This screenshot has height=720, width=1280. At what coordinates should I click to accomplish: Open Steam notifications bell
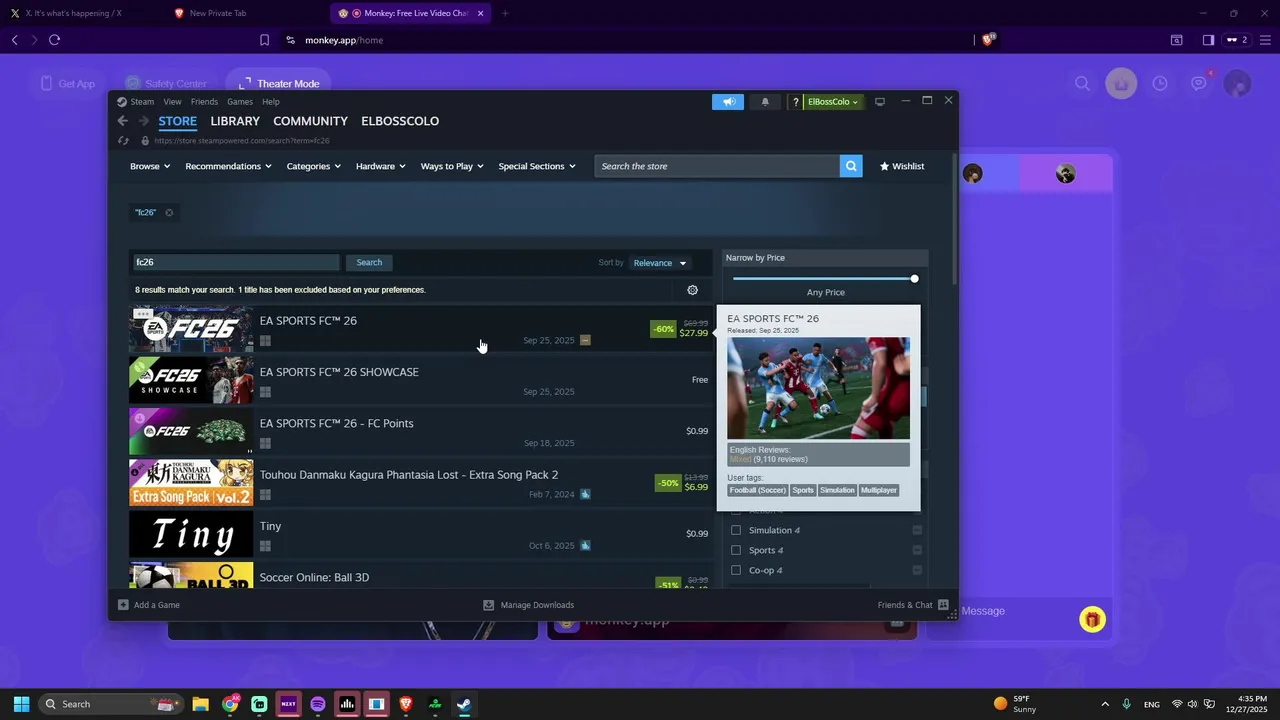[765, 102]
